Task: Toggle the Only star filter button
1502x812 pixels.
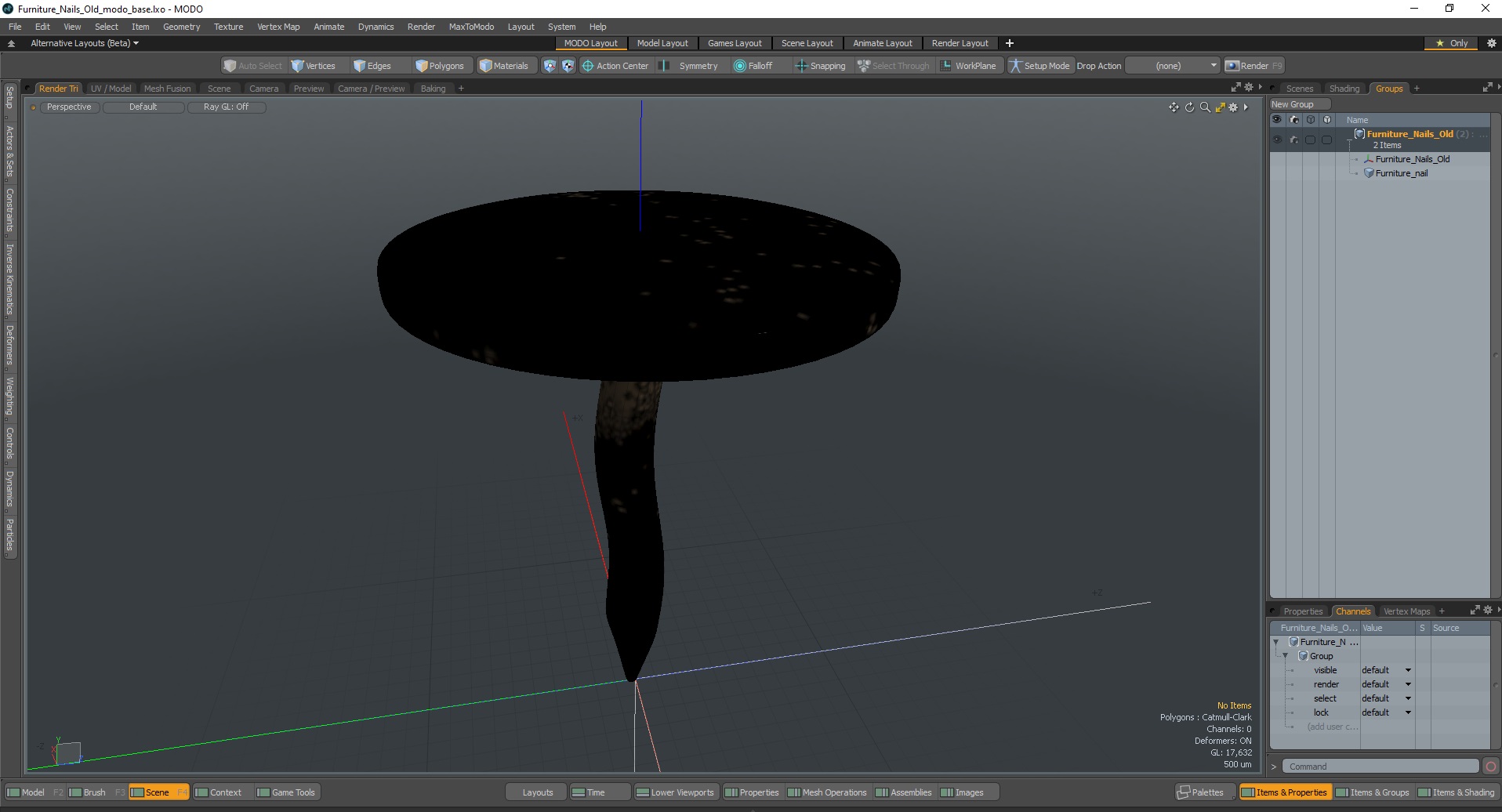Action: 1452,43
